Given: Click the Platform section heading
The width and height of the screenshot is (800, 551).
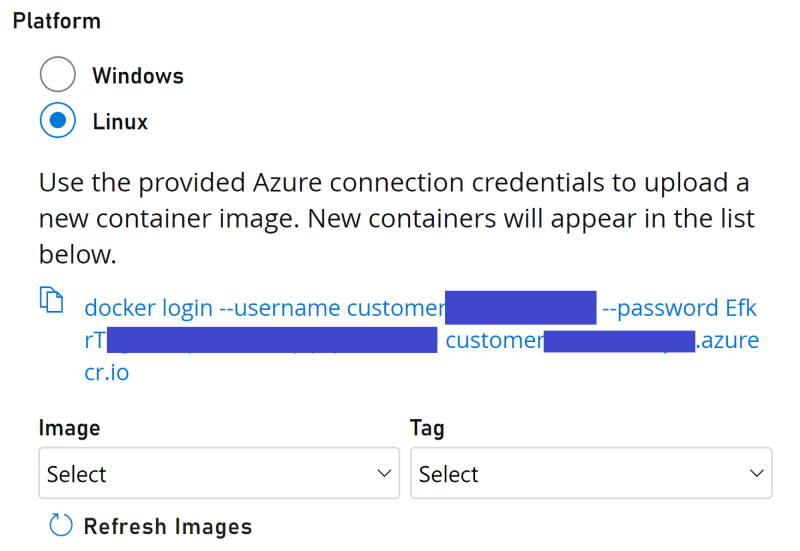Looking at the screenshot, I should point(57,21).
